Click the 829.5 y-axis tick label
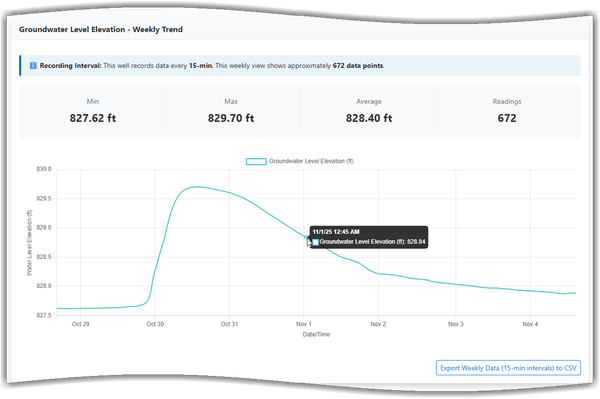The image size is (600, 399). tap(44, 199)
